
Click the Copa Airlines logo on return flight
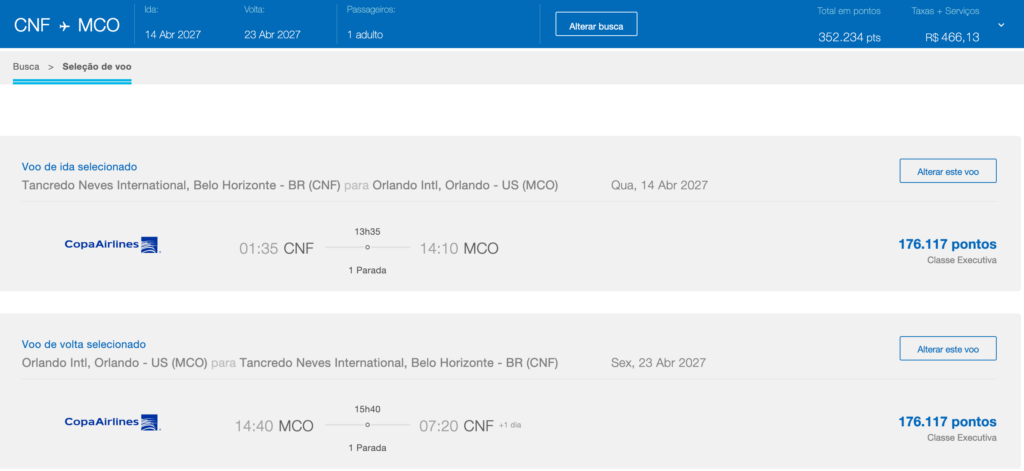click(112, 422)
